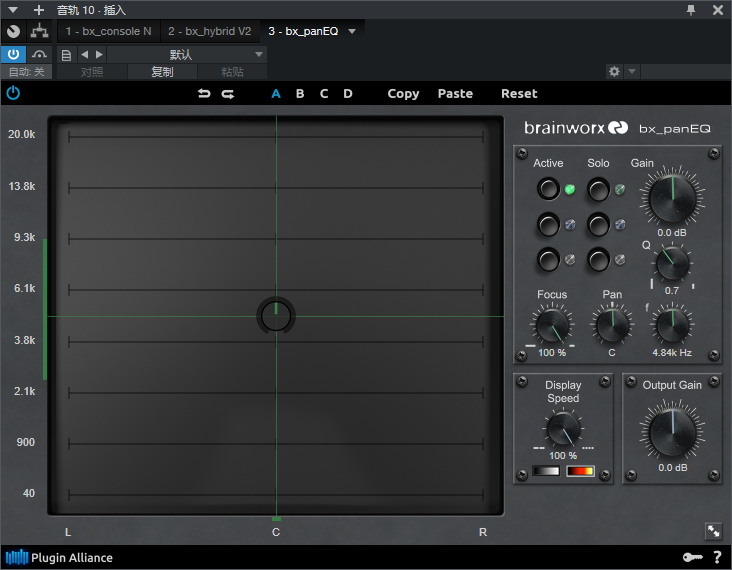
Task: Select the grayscale display color swatch
Action: point(546,471)
